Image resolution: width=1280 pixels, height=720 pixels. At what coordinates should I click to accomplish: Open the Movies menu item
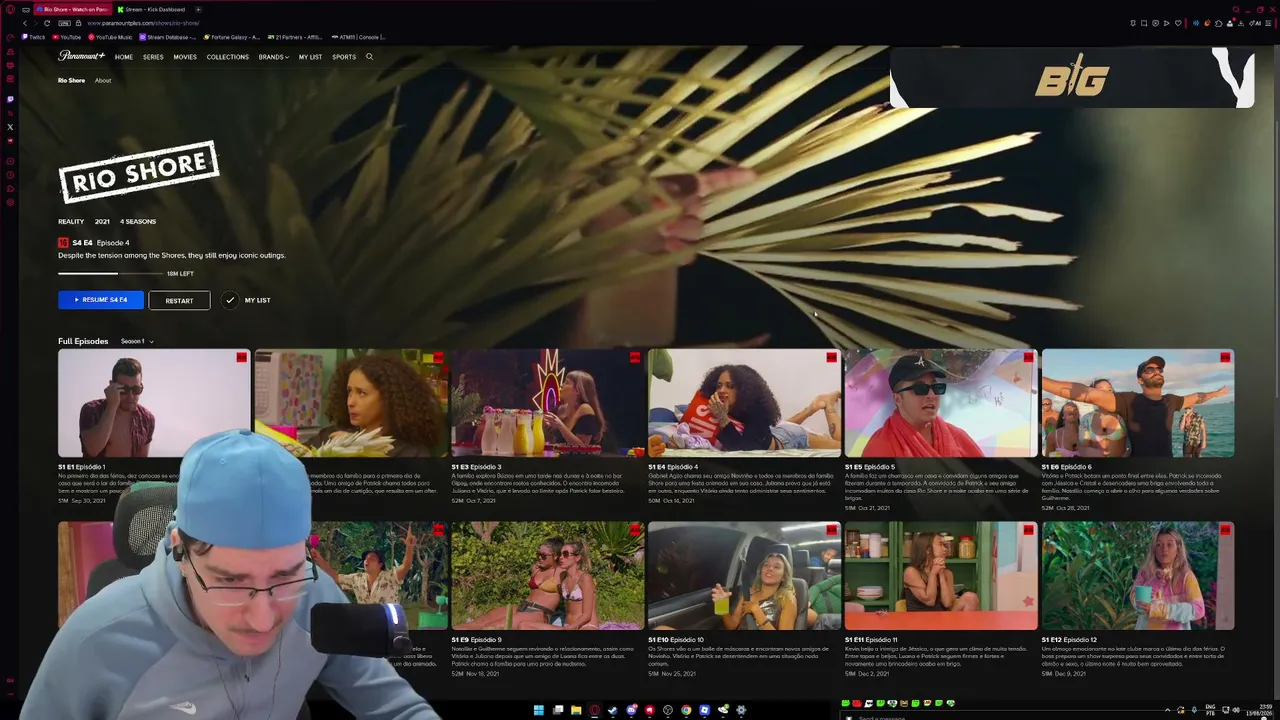(185, 57)
